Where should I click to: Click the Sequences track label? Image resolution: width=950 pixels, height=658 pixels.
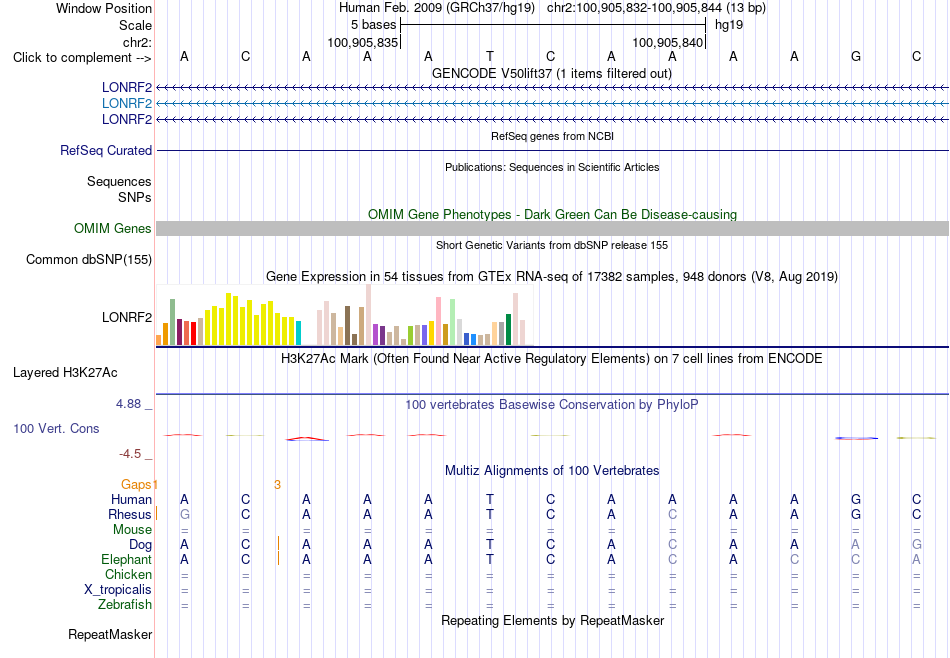pyautogui.click(x=119, y=181)
